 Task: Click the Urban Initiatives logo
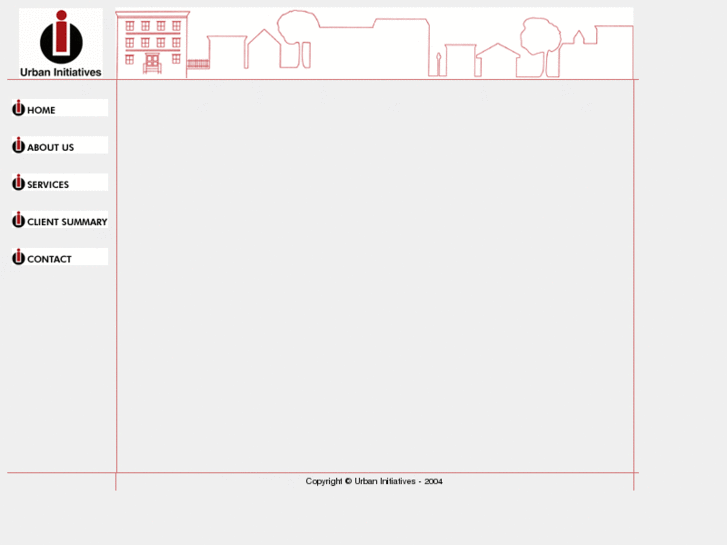click(x=61, y=43)
